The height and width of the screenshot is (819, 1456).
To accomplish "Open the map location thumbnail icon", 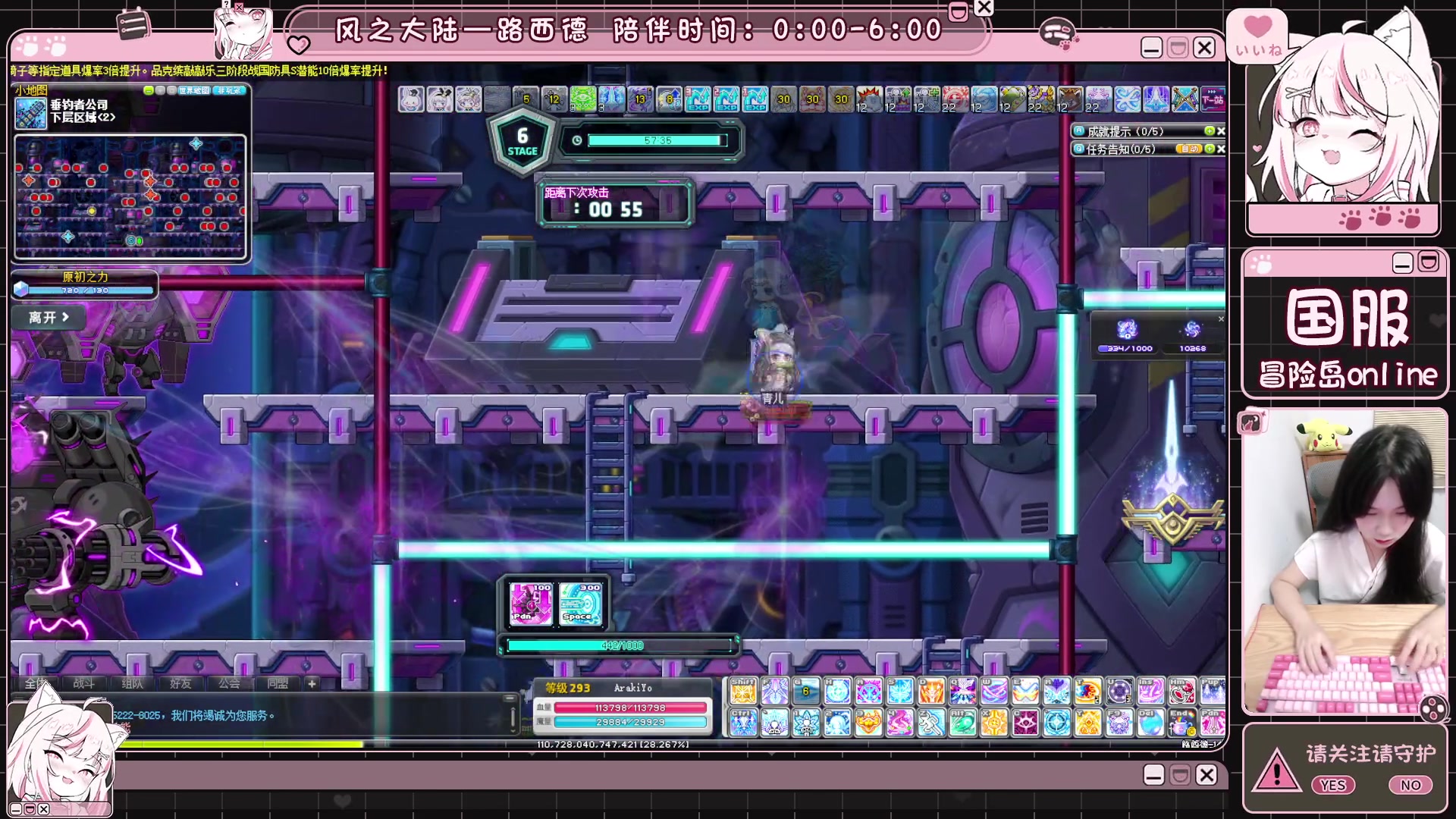I will [x=31, y=113].
